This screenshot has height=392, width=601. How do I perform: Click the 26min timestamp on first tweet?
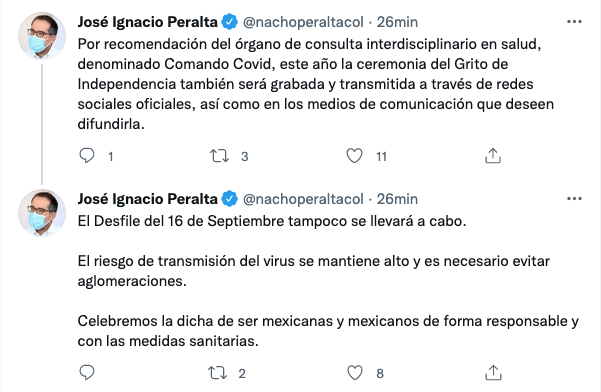pos(397,22)
